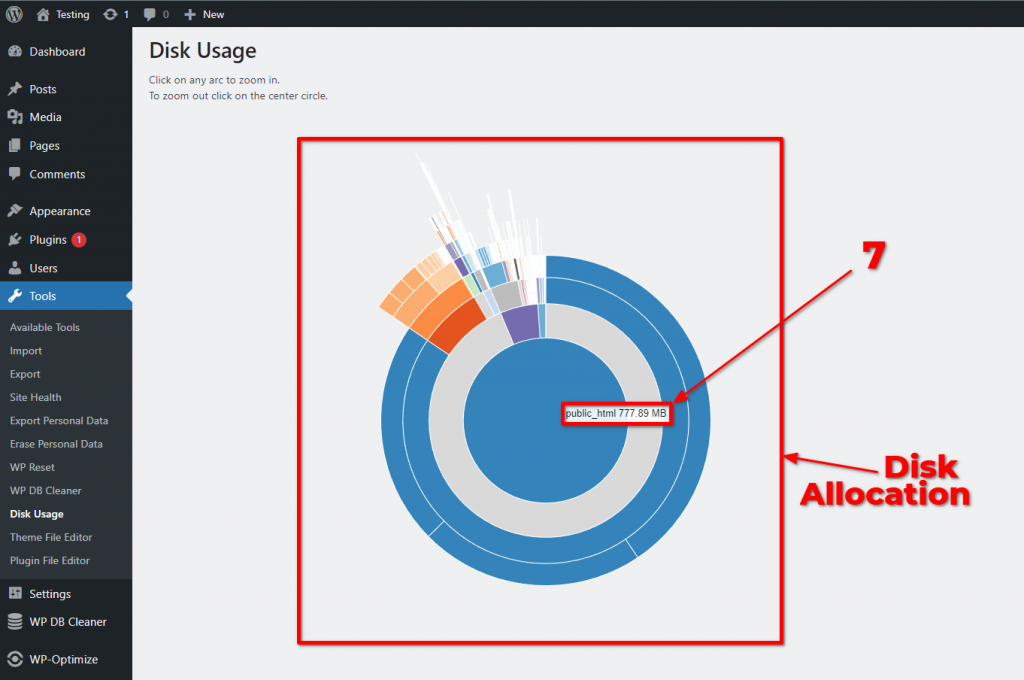This screenshot has width=1024, height=680.
Task: Click the Appearance paintbrush icon
Action: pos(15,211)
